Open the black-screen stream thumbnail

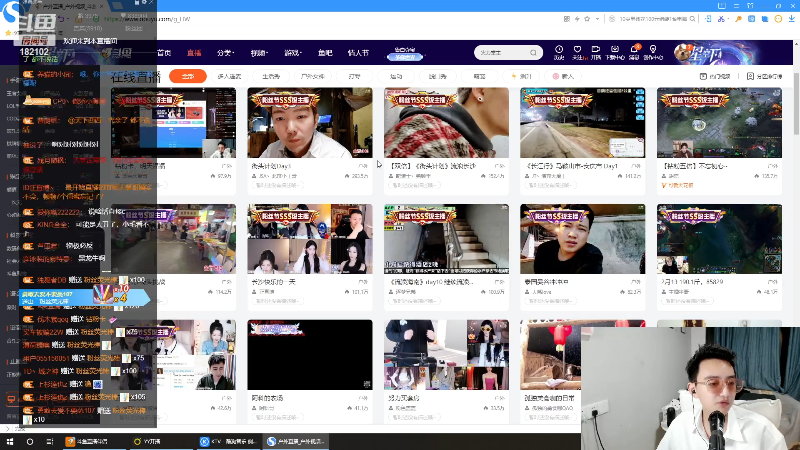click(310, 355)
